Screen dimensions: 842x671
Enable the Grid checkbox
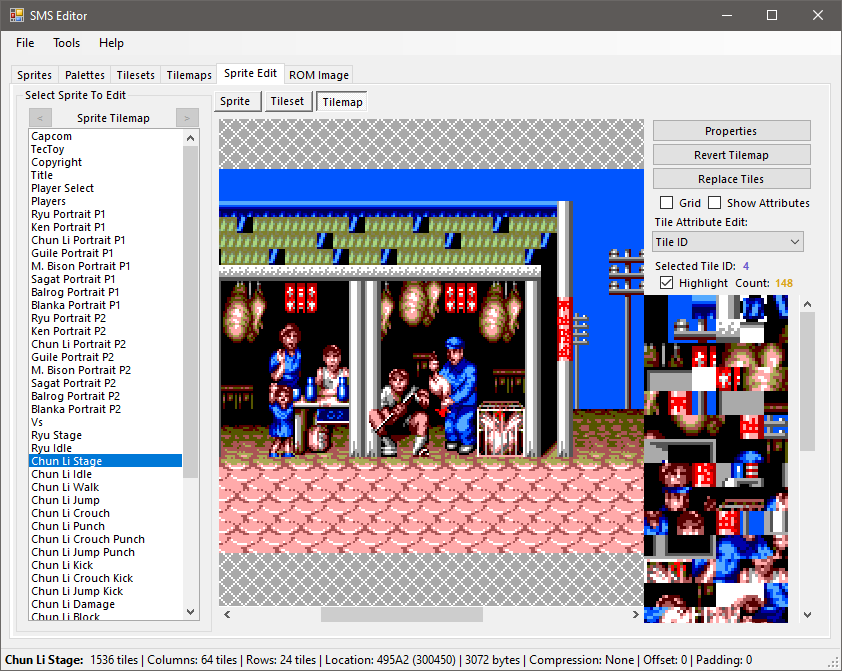click(x=666, y=203)
